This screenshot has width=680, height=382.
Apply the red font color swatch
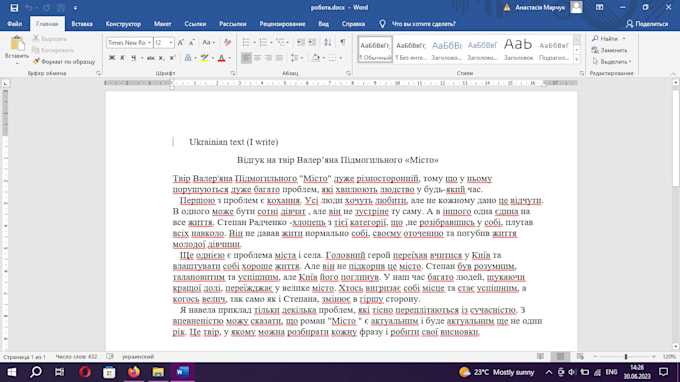click(x=222, y=58)
